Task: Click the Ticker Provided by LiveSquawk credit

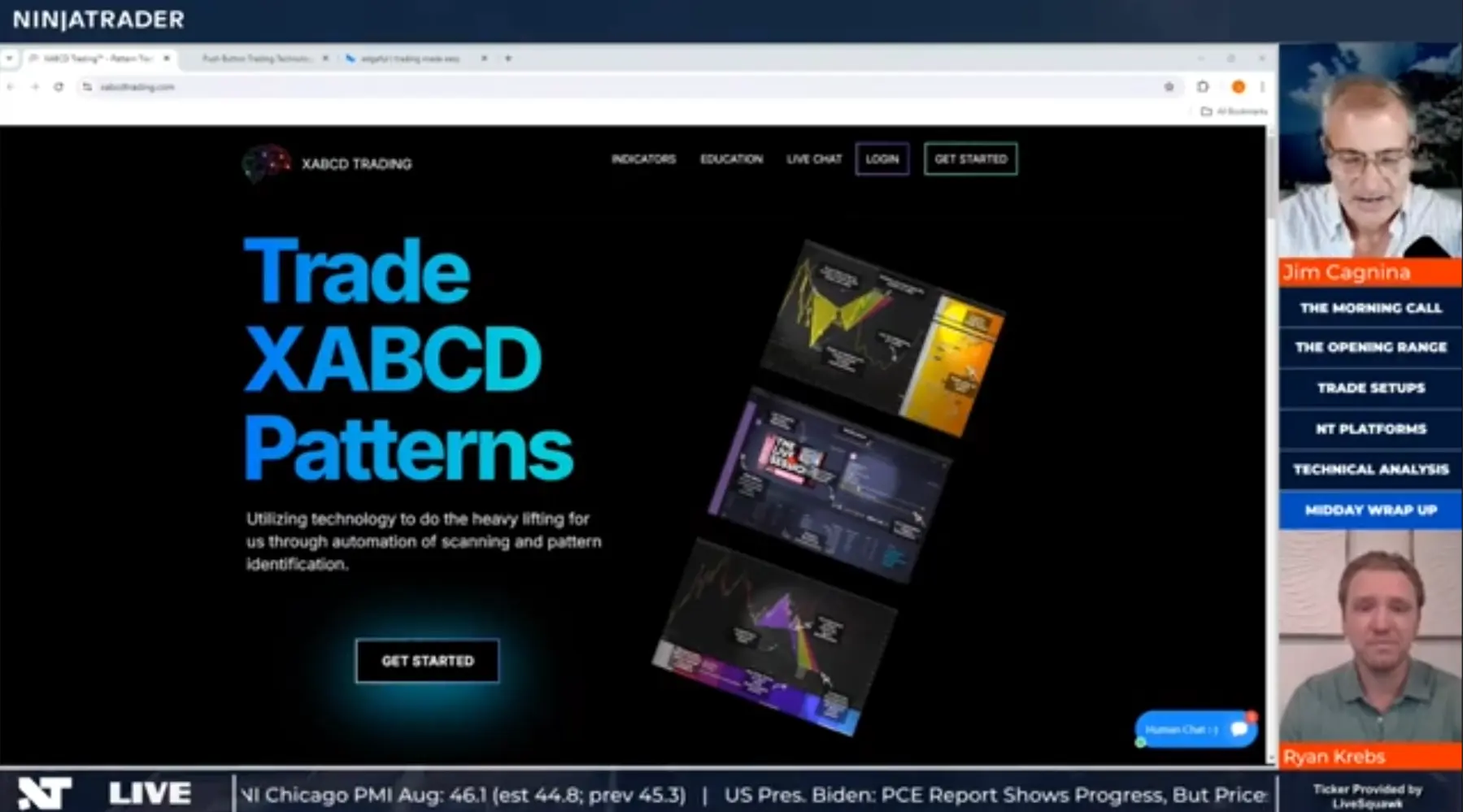Action: click(1367, 796)
